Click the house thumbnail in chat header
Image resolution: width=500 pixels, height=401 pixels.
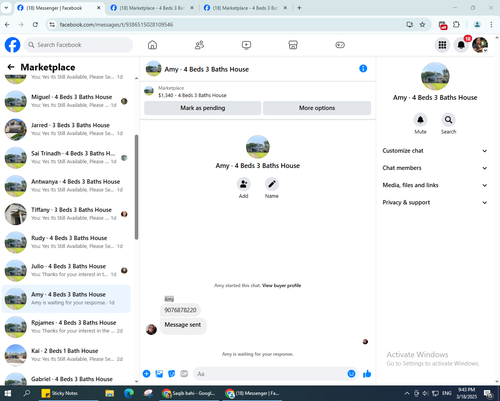153,69
